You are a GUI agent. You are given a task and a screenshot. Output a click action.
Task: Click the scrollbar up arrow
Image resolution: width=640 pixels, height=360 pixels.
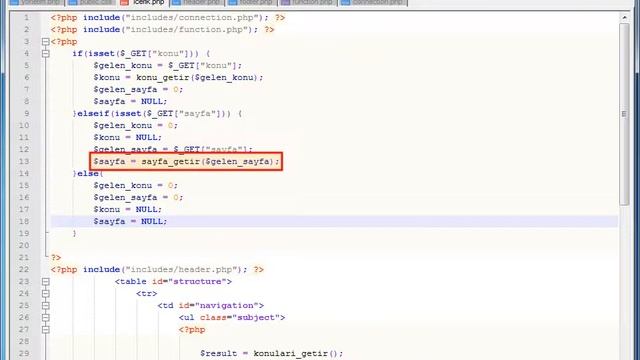point(624,18)
